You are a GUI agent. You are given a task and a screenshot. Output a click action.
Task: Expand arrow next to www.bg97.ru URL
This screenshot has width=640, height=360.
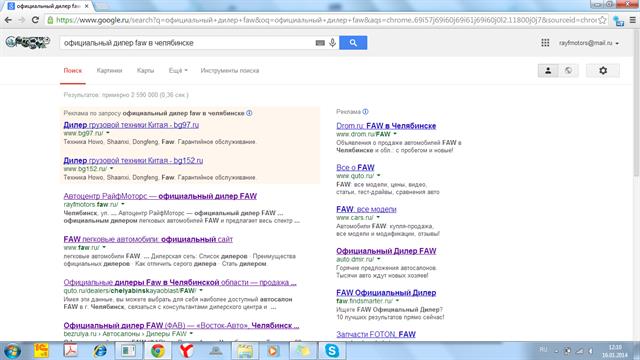(x=108, y=133)
